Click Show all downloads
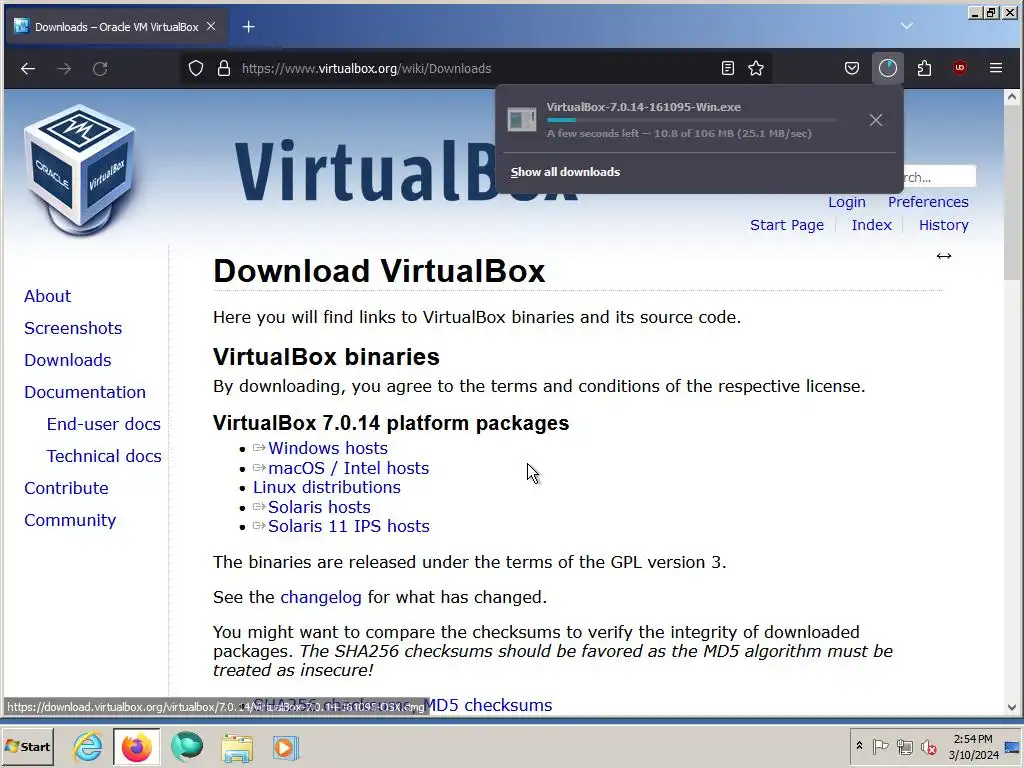Screen dimensions: 1024x768 [566, 172]
